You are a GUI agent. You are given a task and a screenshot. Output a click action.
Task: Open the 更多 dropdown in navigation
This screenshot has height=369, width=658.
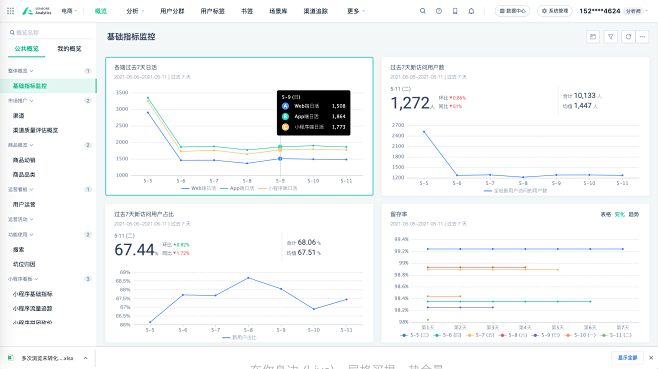point(356,11)
